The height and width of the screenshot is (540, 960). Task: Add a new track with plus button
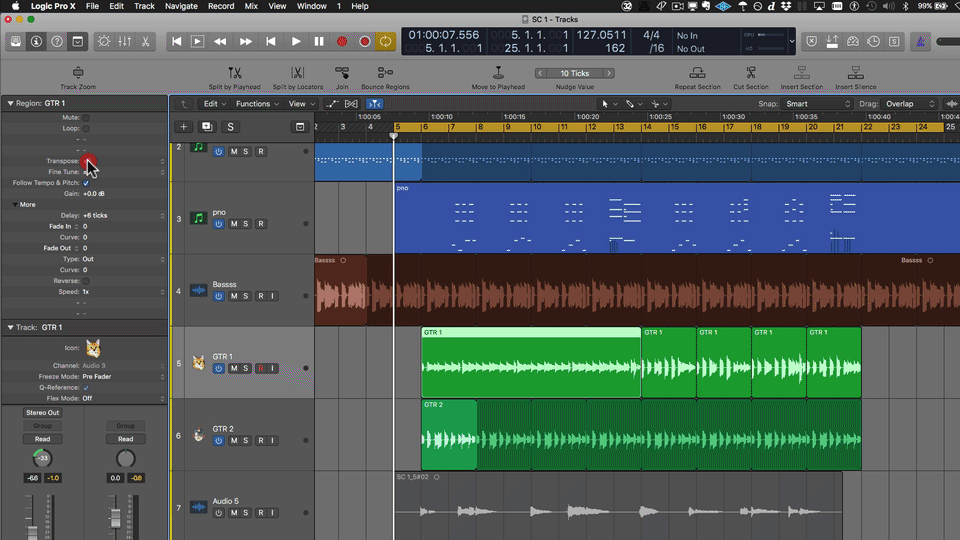tap(183, 127)
